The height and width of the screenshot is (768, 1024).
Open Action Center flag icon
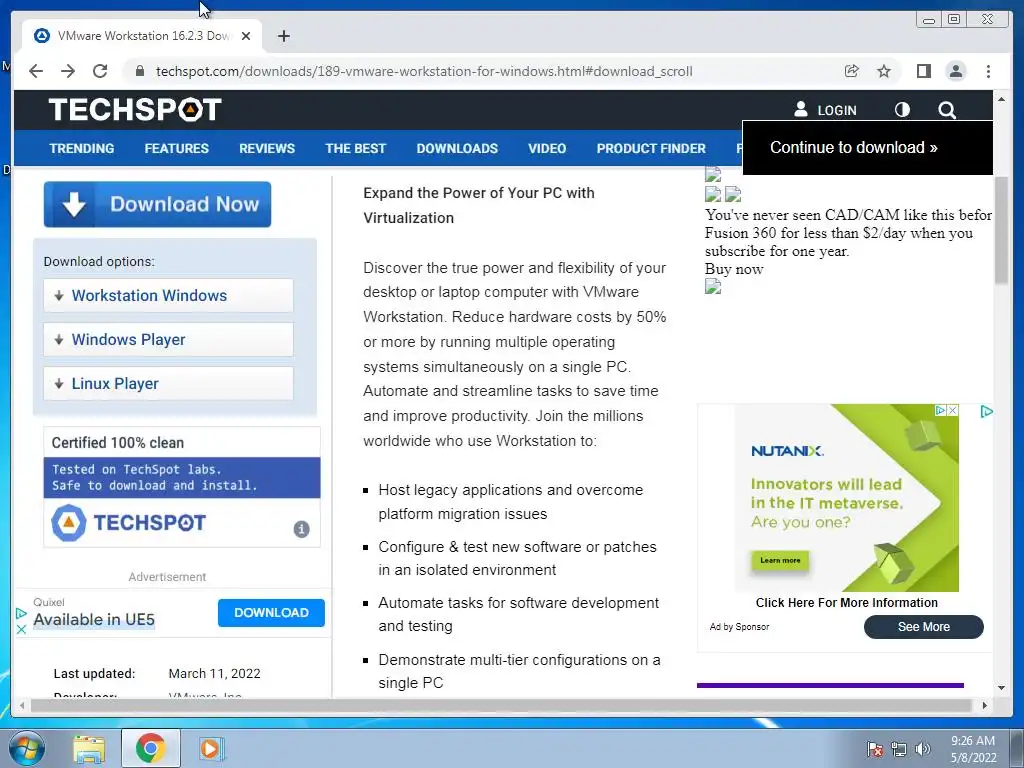click(x=874, y=749)
